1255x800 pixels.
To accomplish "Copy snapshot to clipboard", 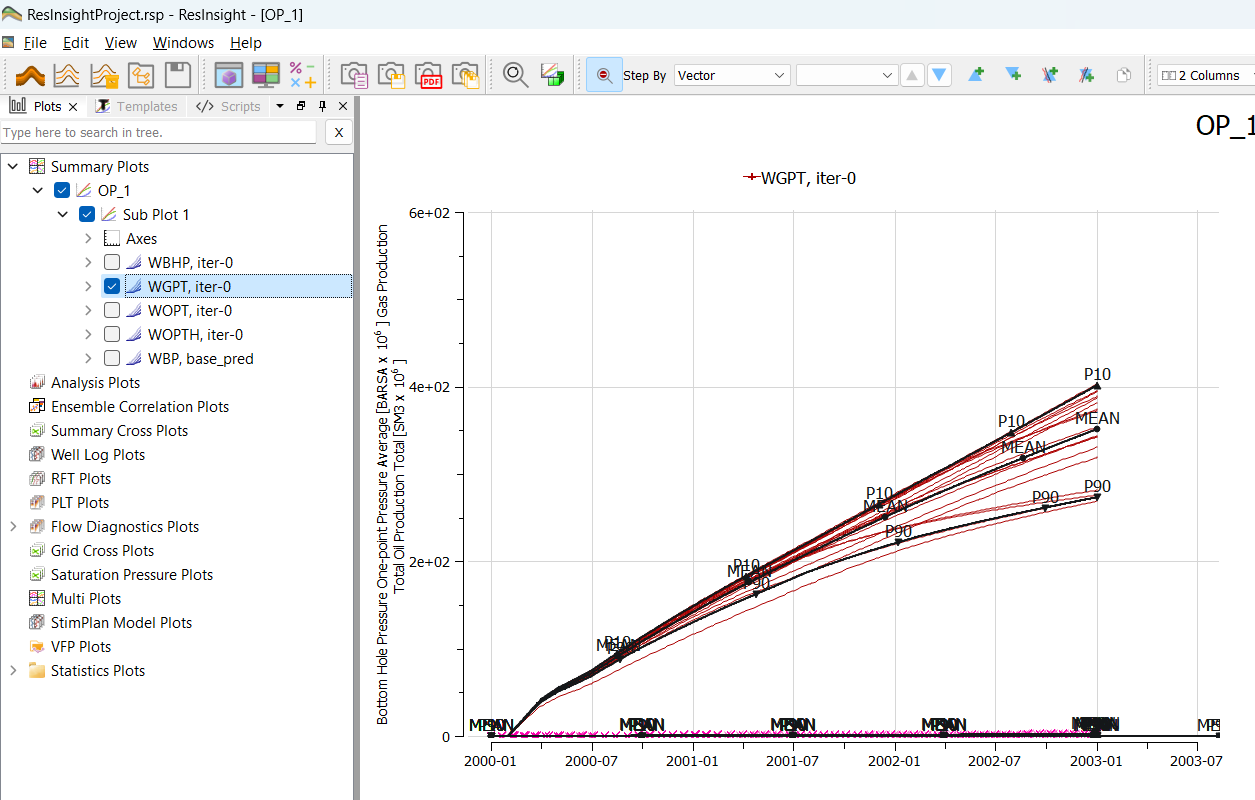I will click(x=354, y=75).
